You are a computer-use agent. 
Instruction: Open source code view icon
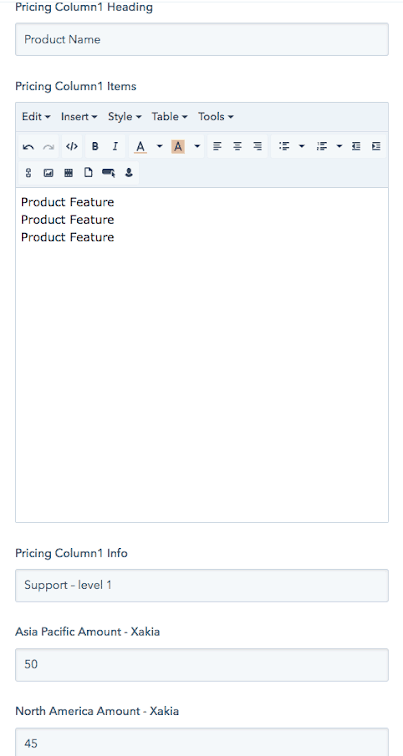click(x=72, y=146)
